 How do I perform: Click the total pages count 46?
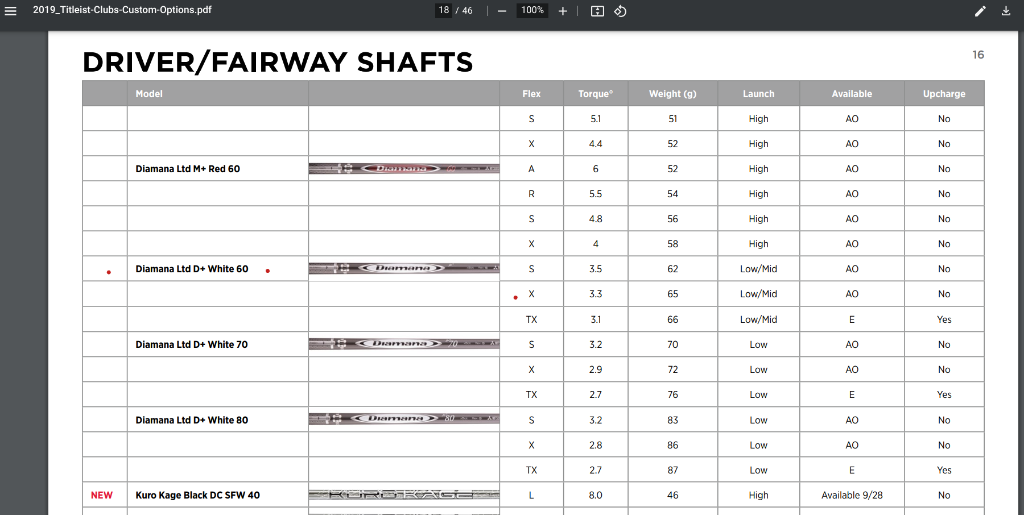(467, 10)
